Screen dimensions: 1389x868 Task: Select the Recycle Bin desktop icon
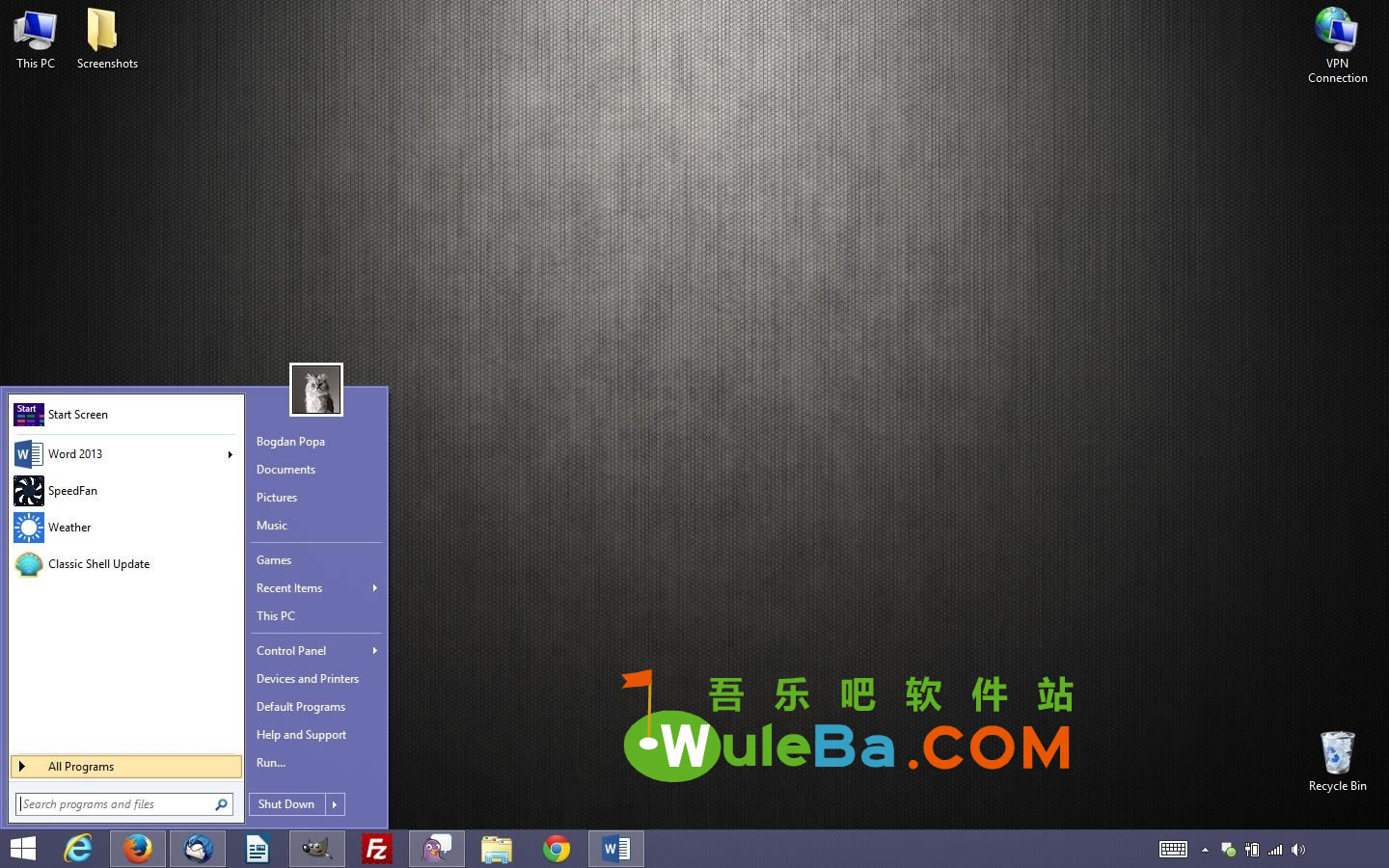[1337, 761]
